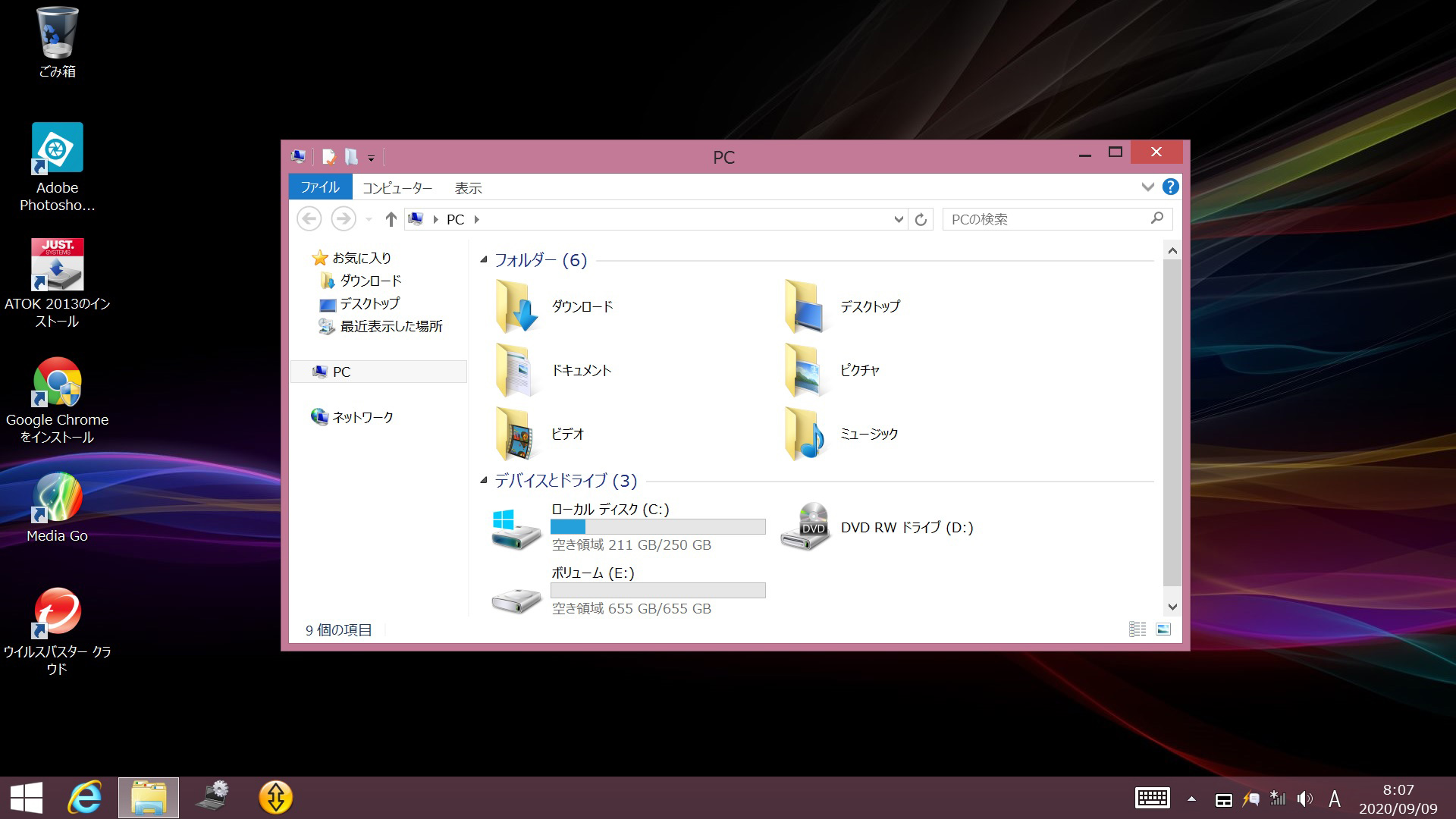
Task: Select the Adobe Photoshop desktop shortcut
Action: point(57,167)
